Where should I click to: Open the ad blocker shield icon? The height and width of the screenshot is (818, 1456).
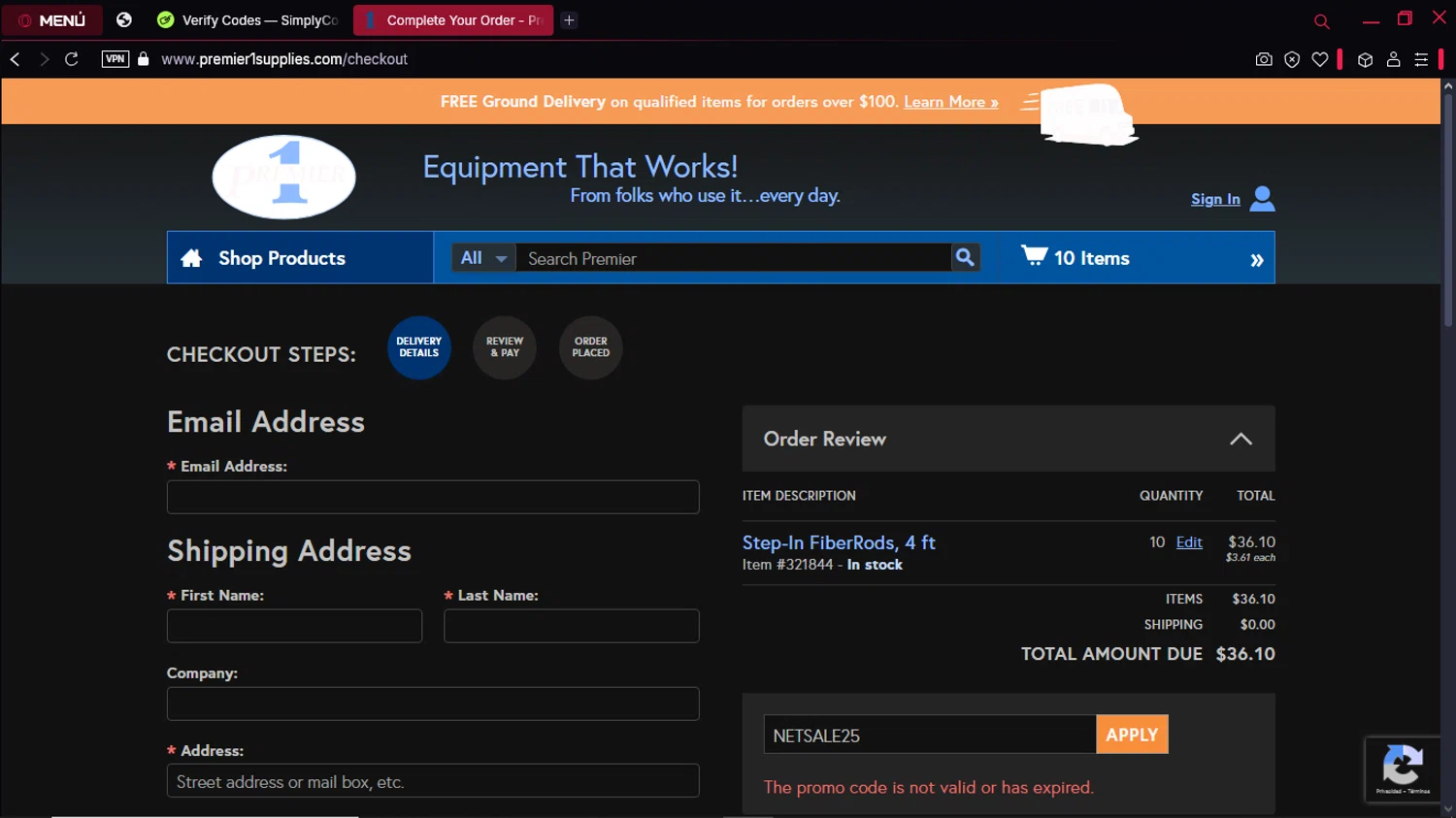pos(1292,59)
